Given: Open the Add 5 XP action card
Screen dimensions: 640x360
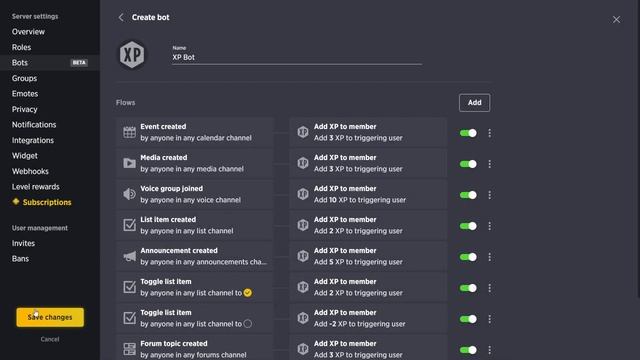Looking at the screenshot, I should point(368,256).
